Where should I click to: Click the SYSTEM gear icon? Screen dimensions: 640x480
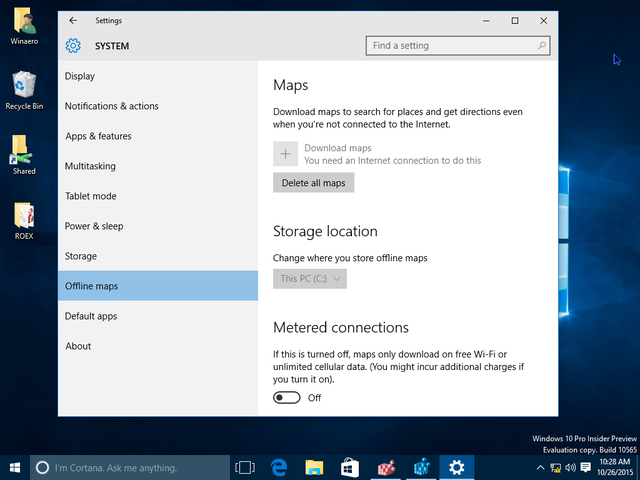73,46
